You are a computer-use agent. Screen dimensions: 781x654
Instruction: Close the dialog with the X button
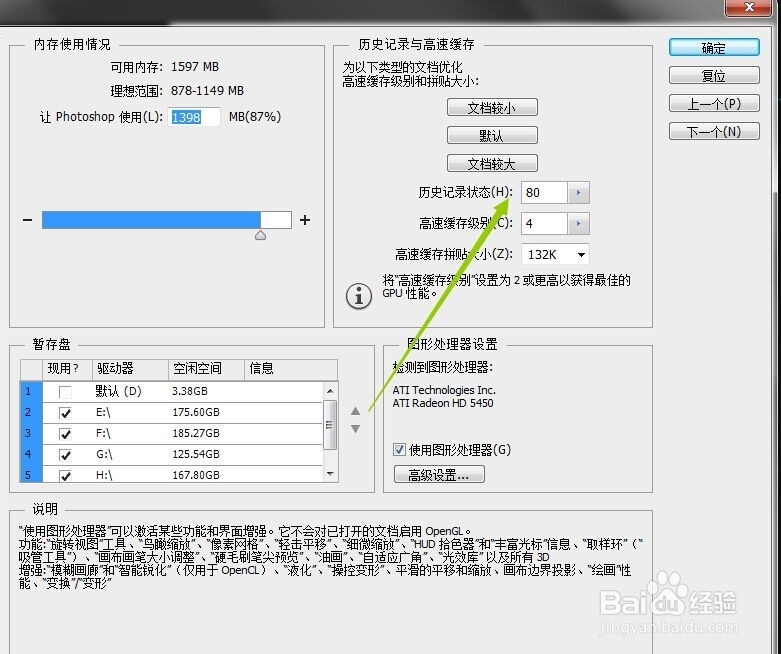click(749, 7)
